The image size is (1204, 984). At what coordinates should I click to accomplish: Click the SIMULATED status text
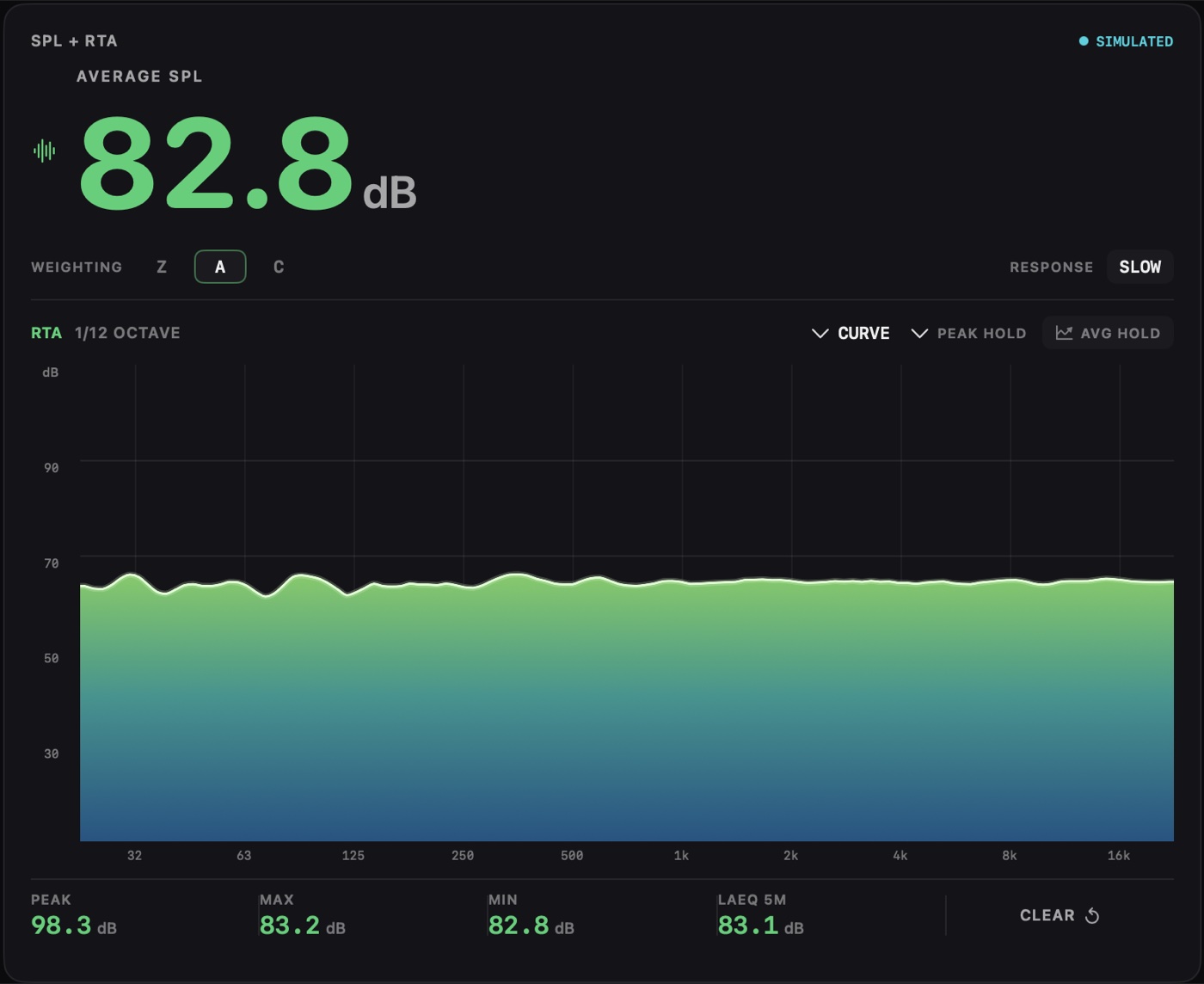coord(1134,41)
